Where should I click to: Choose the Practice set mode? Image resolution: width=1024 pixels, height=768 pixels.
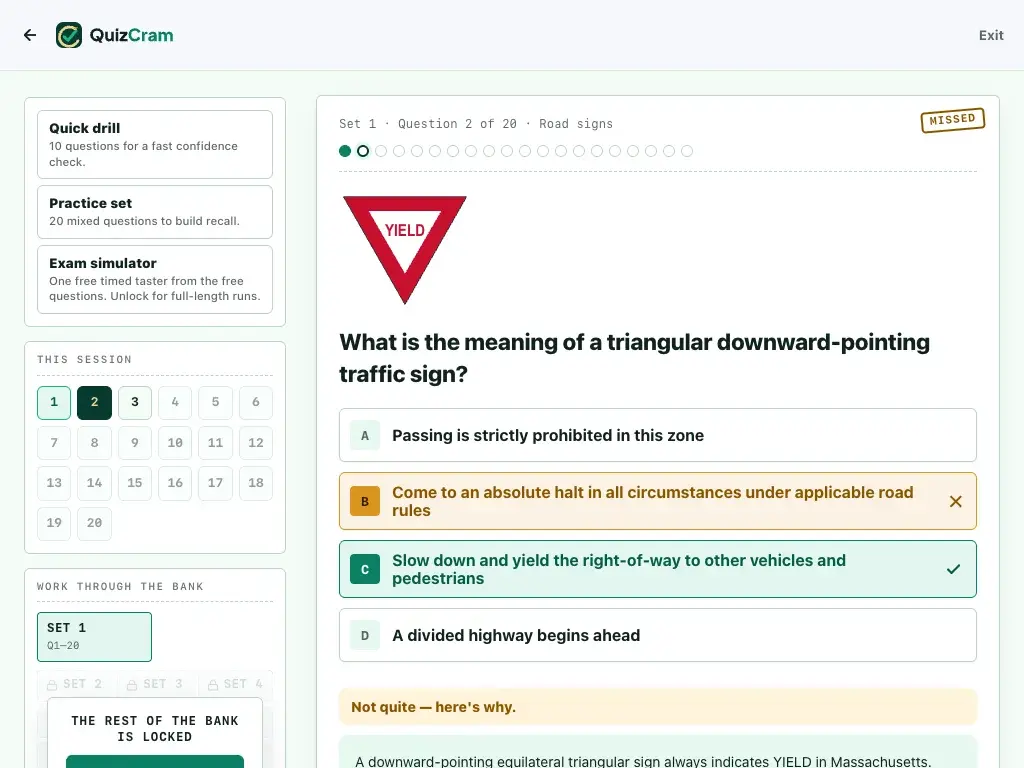click(155, 212)
